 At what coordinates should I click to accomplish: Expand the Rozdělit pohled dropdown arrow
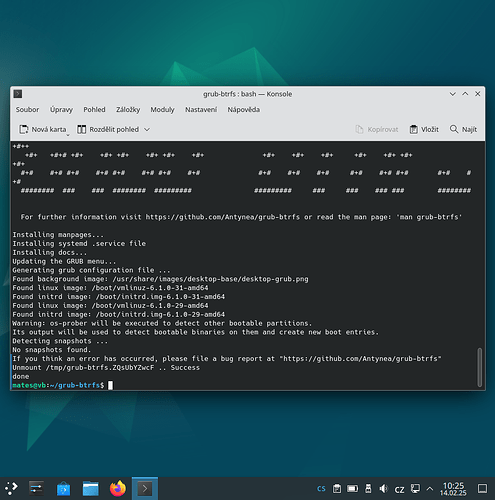click(147, 129)
